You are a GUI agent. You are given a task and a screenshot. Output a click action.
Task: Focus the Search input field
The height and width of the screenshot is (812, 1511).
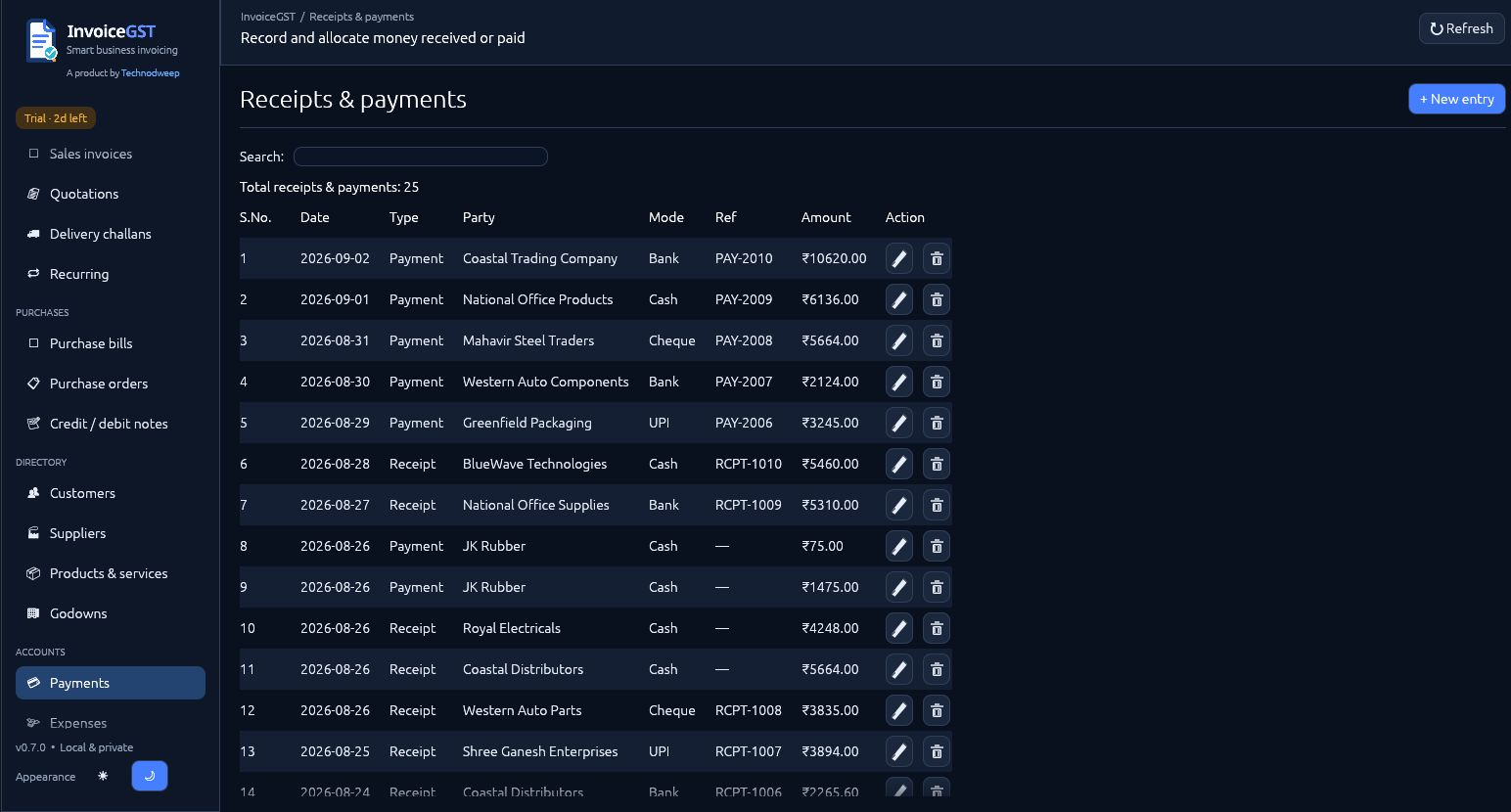421,157
